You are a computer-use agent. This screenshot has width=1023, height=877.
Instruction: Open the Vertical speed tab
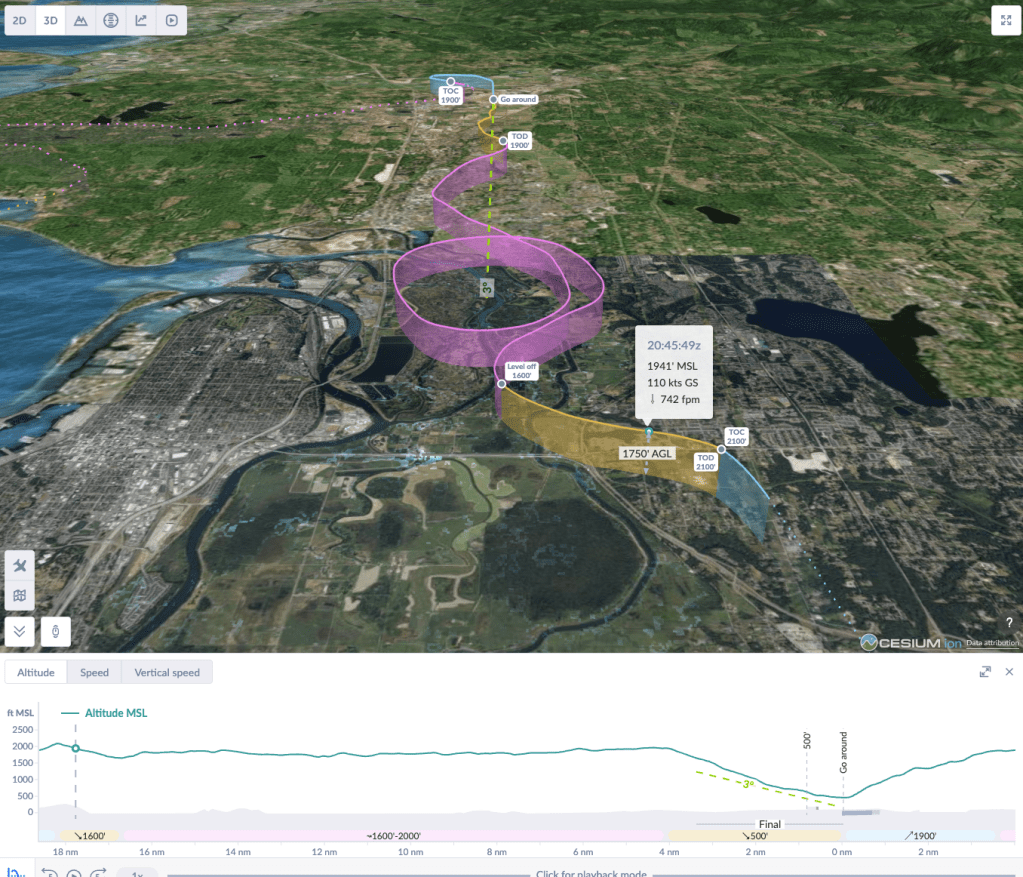tap(166, 672)
